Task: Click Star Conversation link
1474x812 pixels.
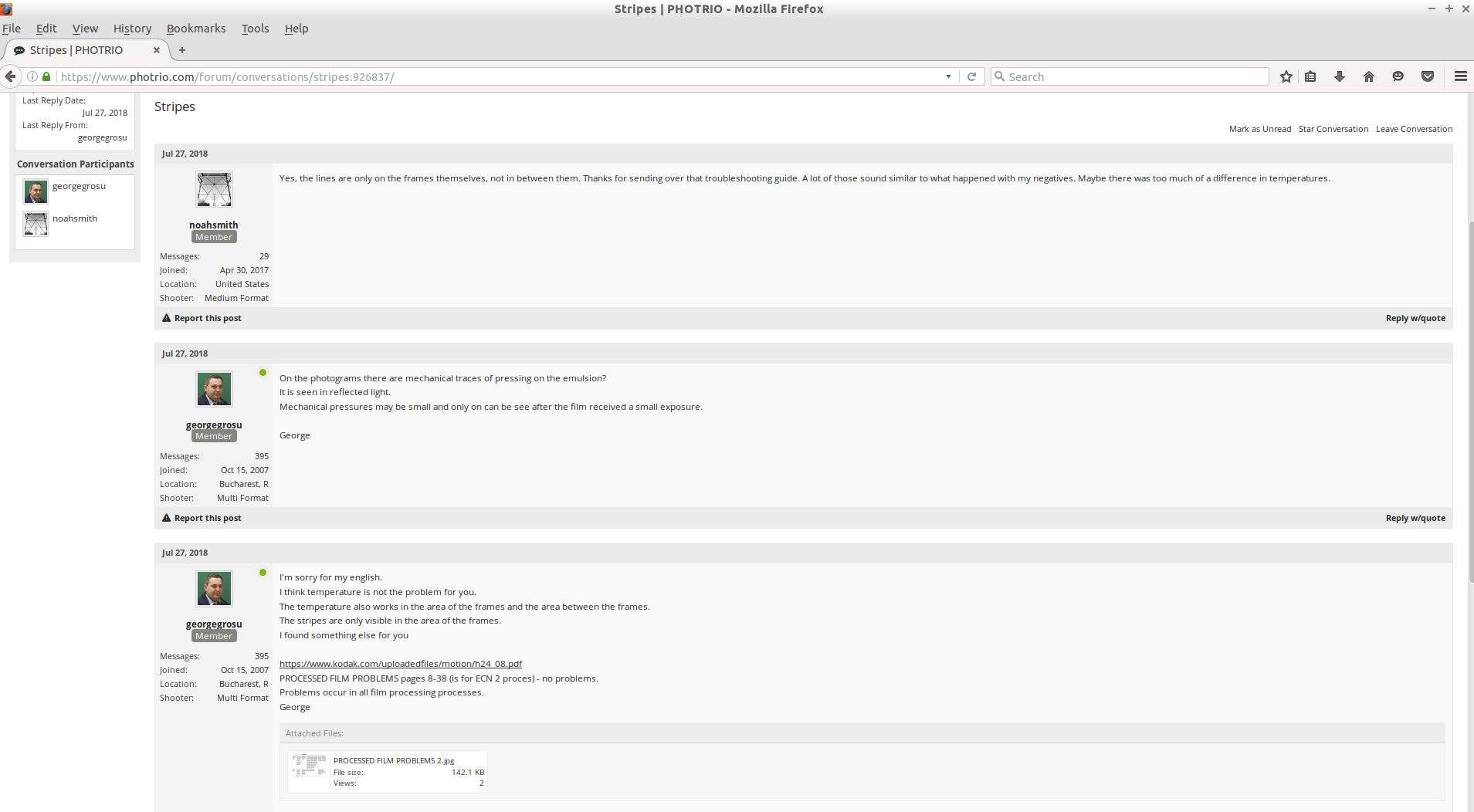Action: (x=1333, y=129)
